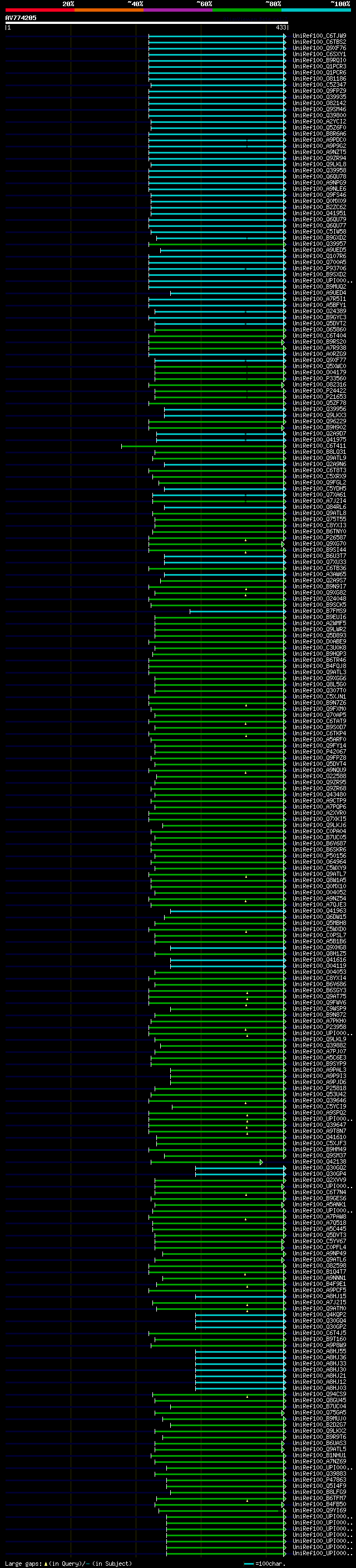Select the UniRef100_Q307T0 label
This screenshot has width=356, height=1568.
point(319,690)
